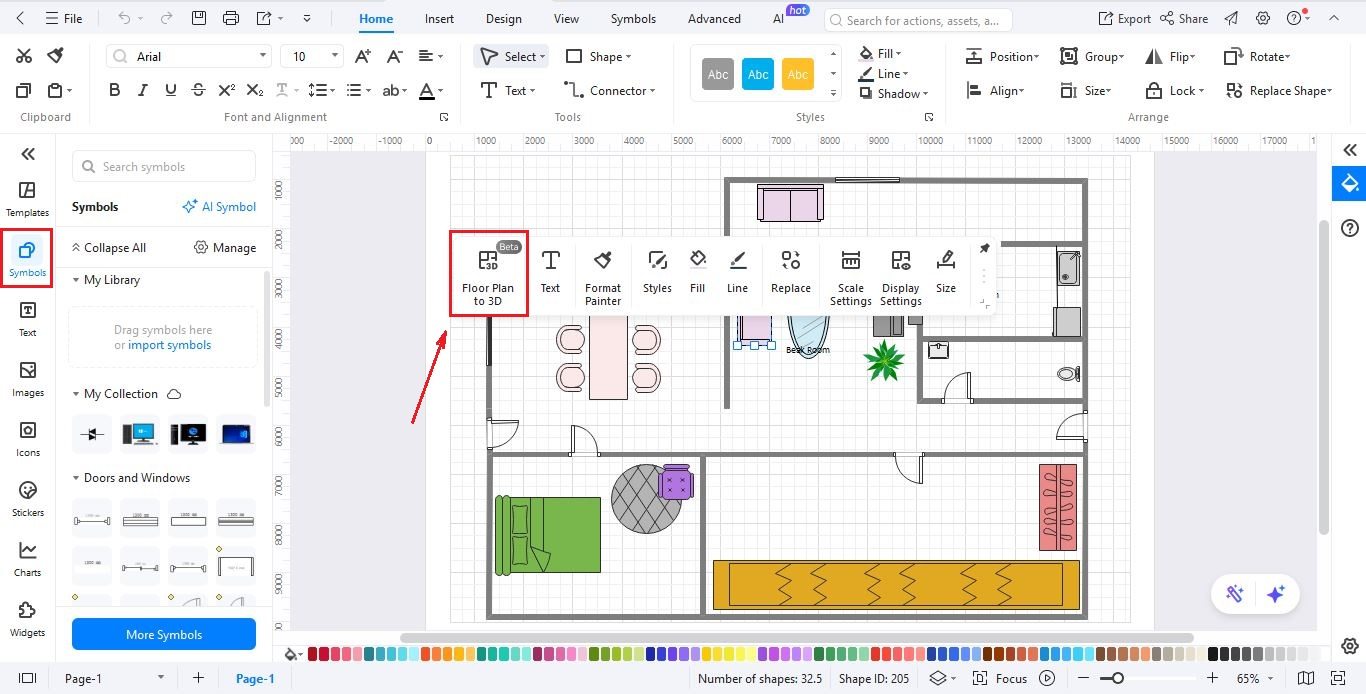This screenshot has height=694, width=1366.
Task: Toggle Underline formatting
Action: click(x=170, y=90)
